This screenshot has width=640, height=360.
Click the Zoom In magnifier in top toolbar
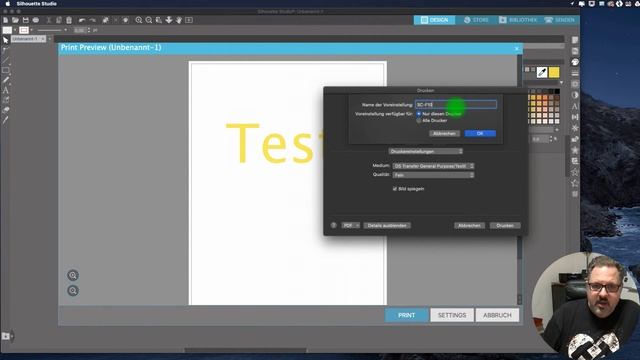[x=139, y=20]
